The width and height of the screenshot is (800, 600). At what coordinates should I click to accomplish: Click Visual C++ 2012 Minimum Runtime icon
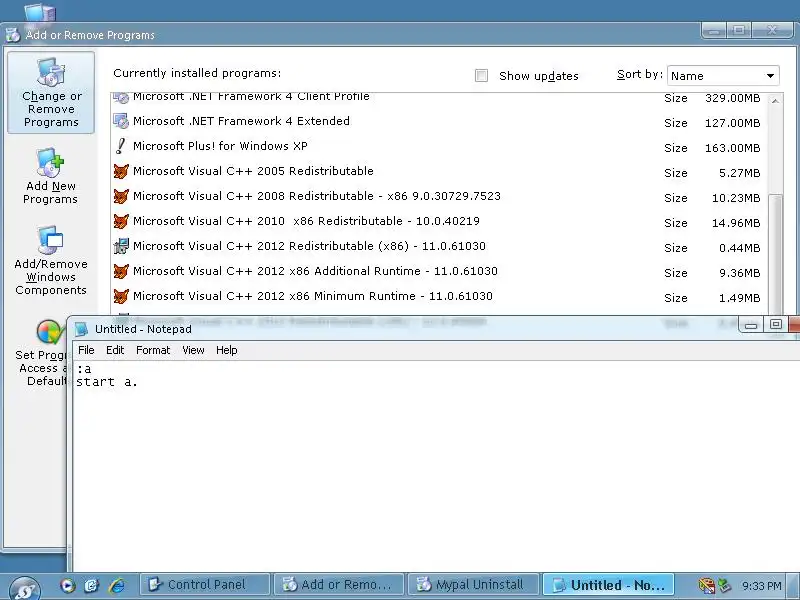pos(121,296)
